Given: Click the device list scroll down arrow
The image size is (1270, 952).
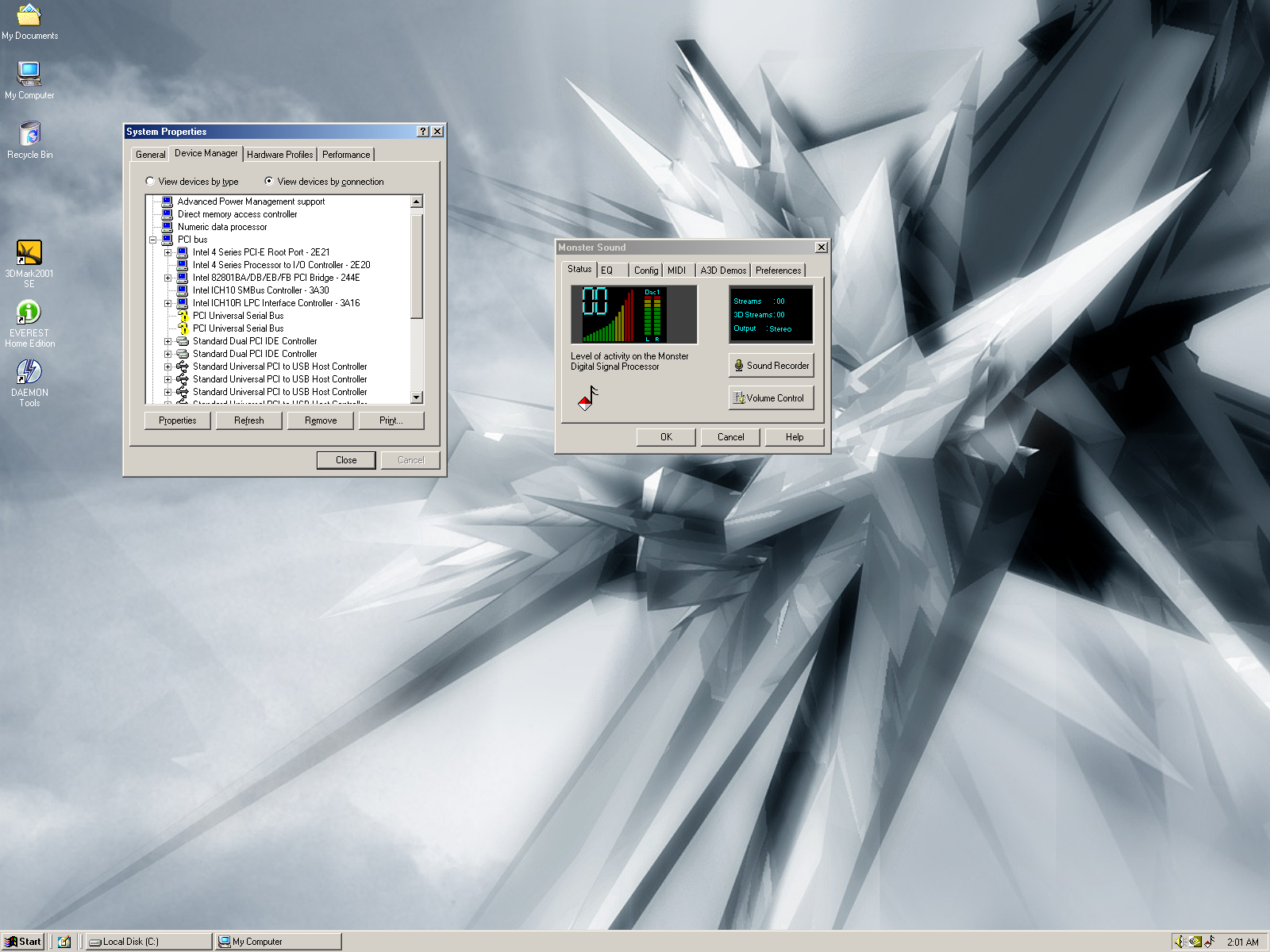Looking at the screenshot, I should click(x=417, y=397).
